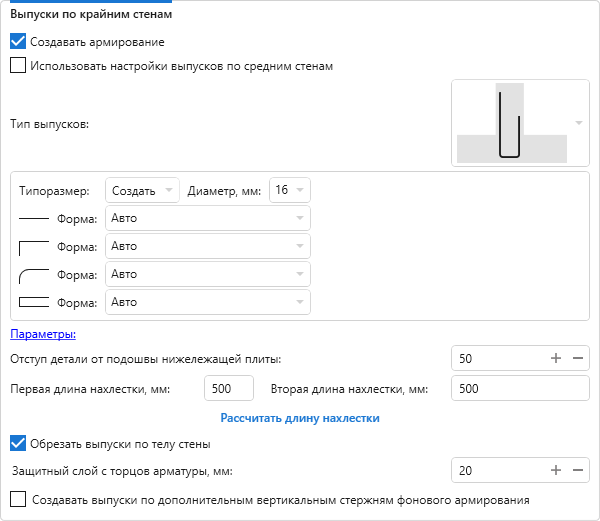Enable "Использовать настройки выпусков по средним стенам"
The width and height of the screenshot is (600, 521).
[x=18, y=66]
